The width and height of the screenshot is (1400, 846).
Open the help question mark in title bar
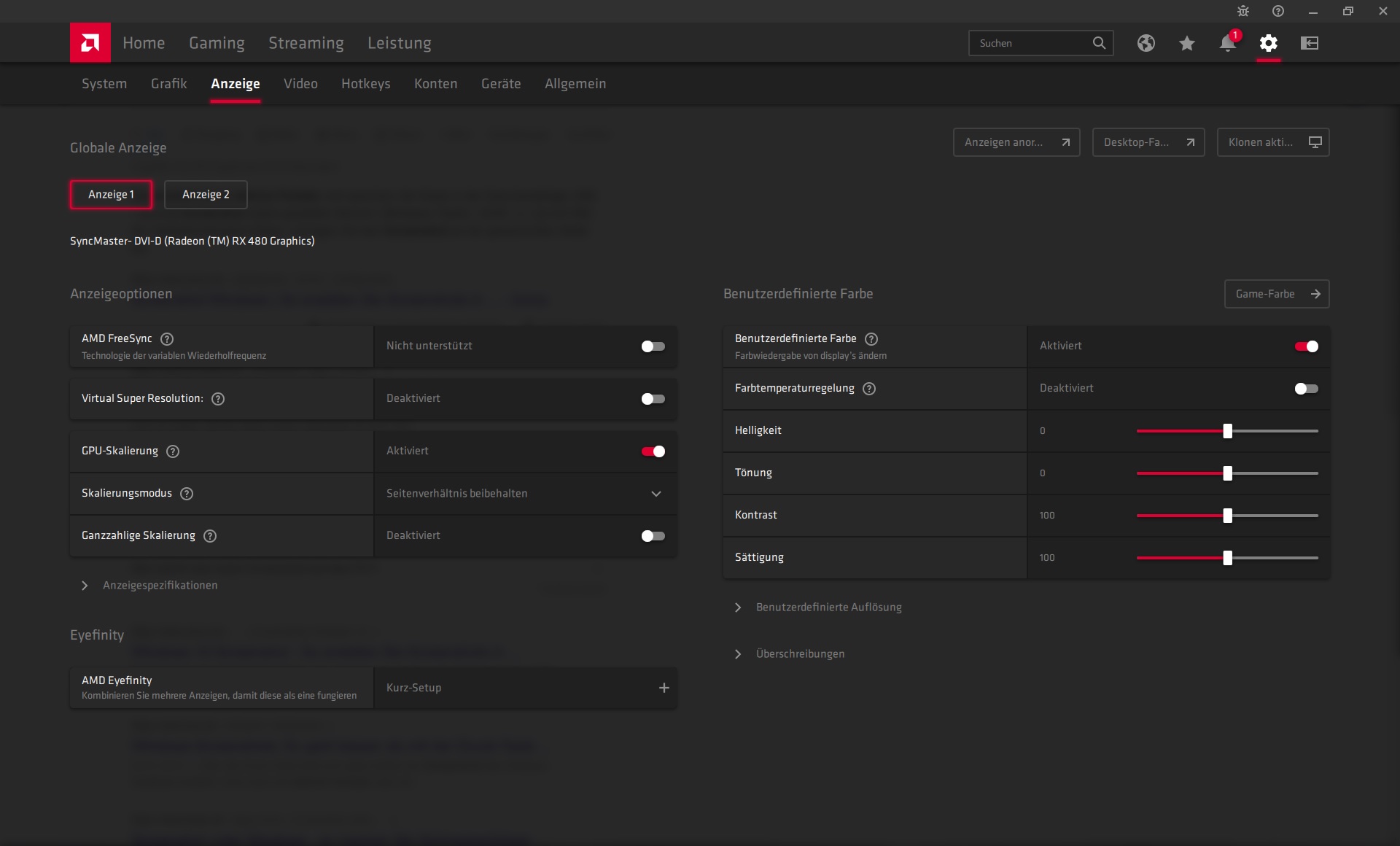tap(1278, 11)
